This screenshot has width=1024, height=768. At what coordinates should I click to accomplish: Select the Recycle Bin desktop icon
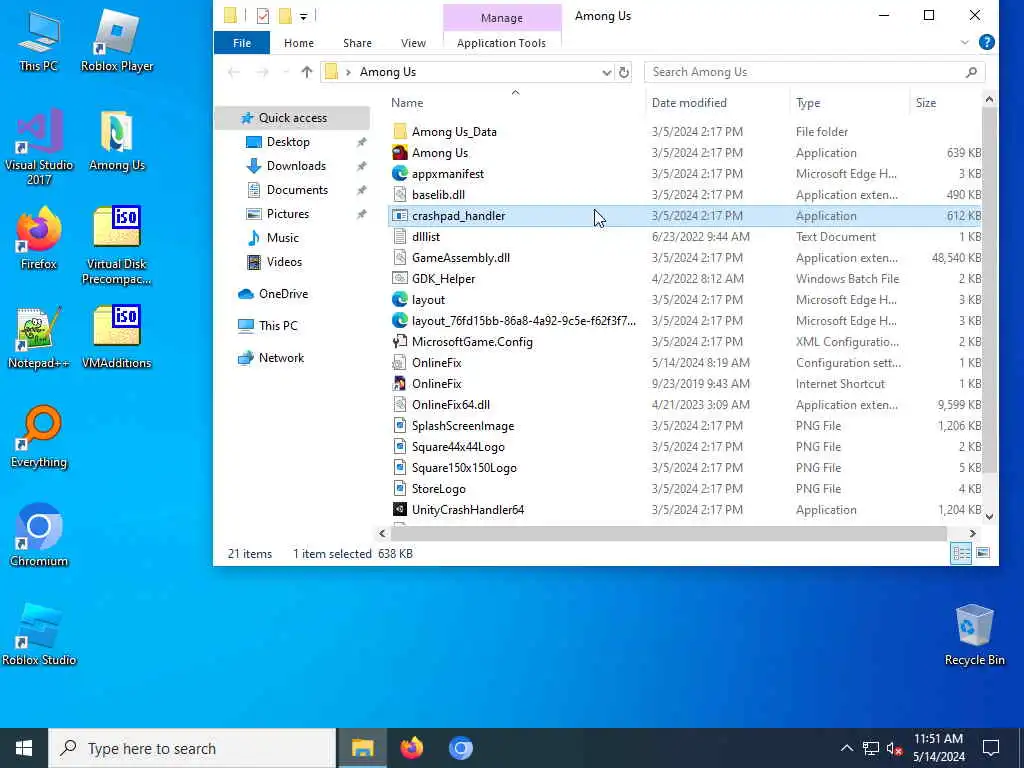[974, 635]
